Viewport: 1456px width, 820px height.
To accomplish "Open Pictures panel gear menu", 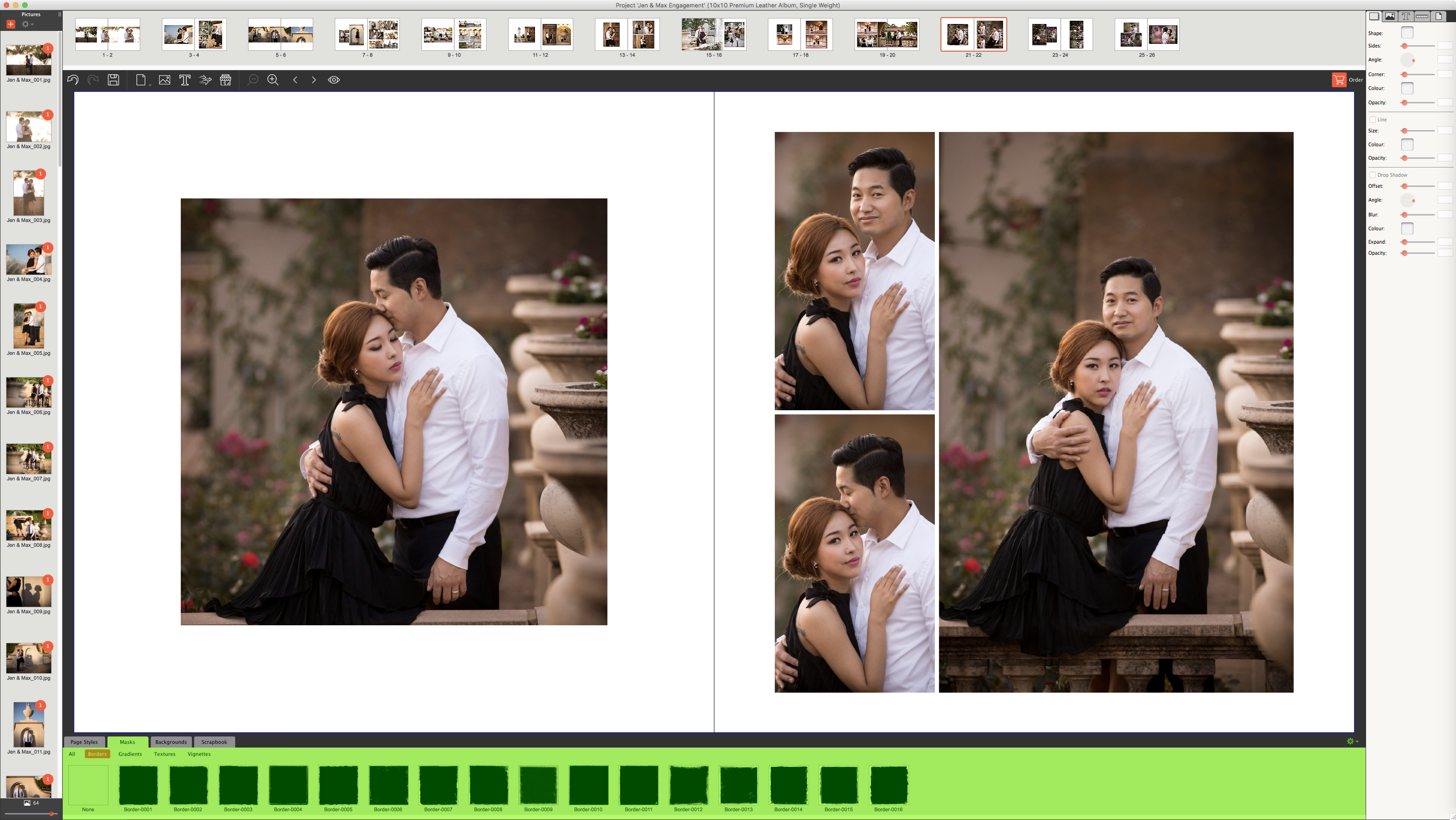I will tap(27, 24).
